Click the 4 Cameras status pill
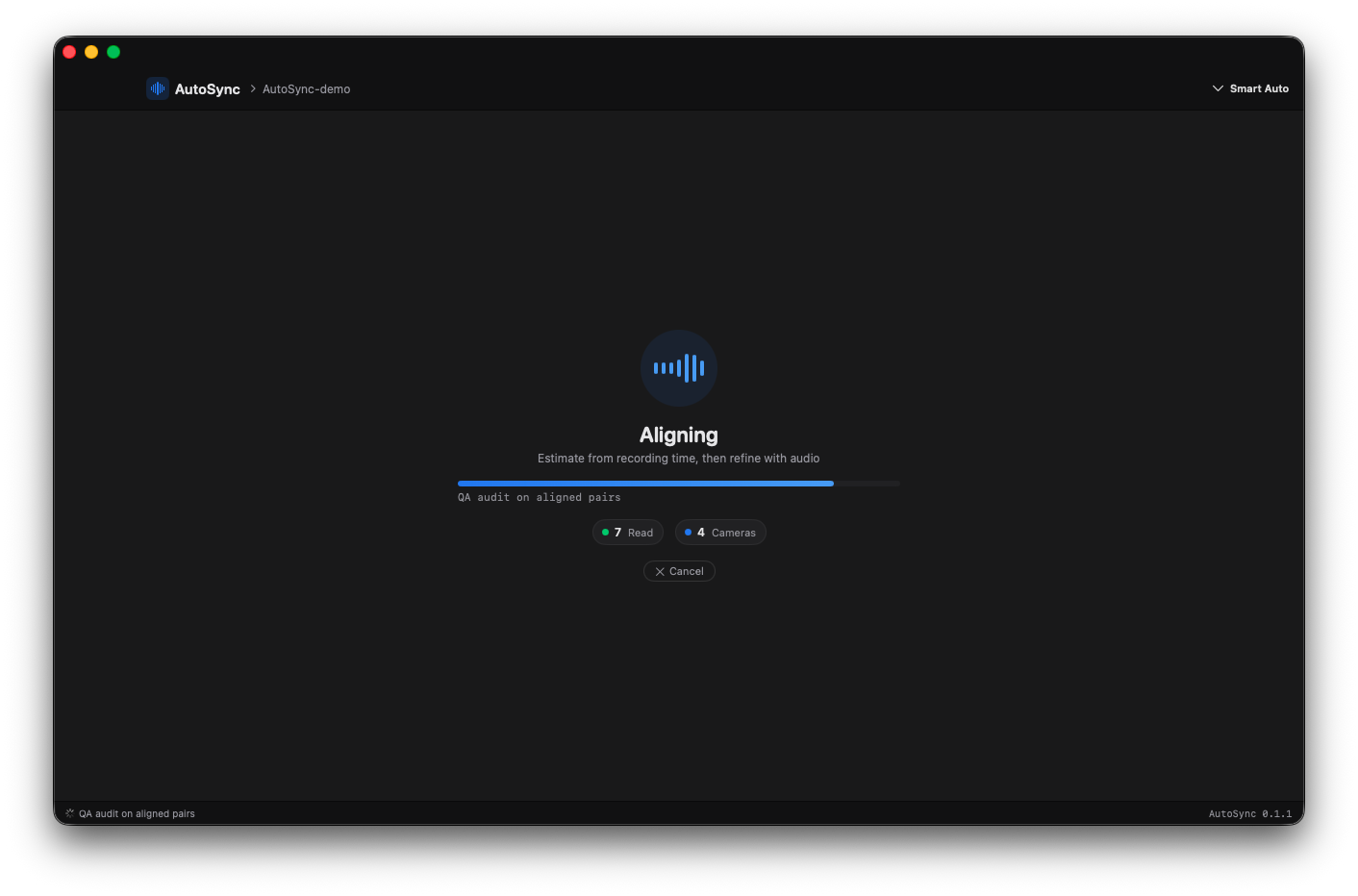Screen dimensions: 1358x896 click(720, 533)
